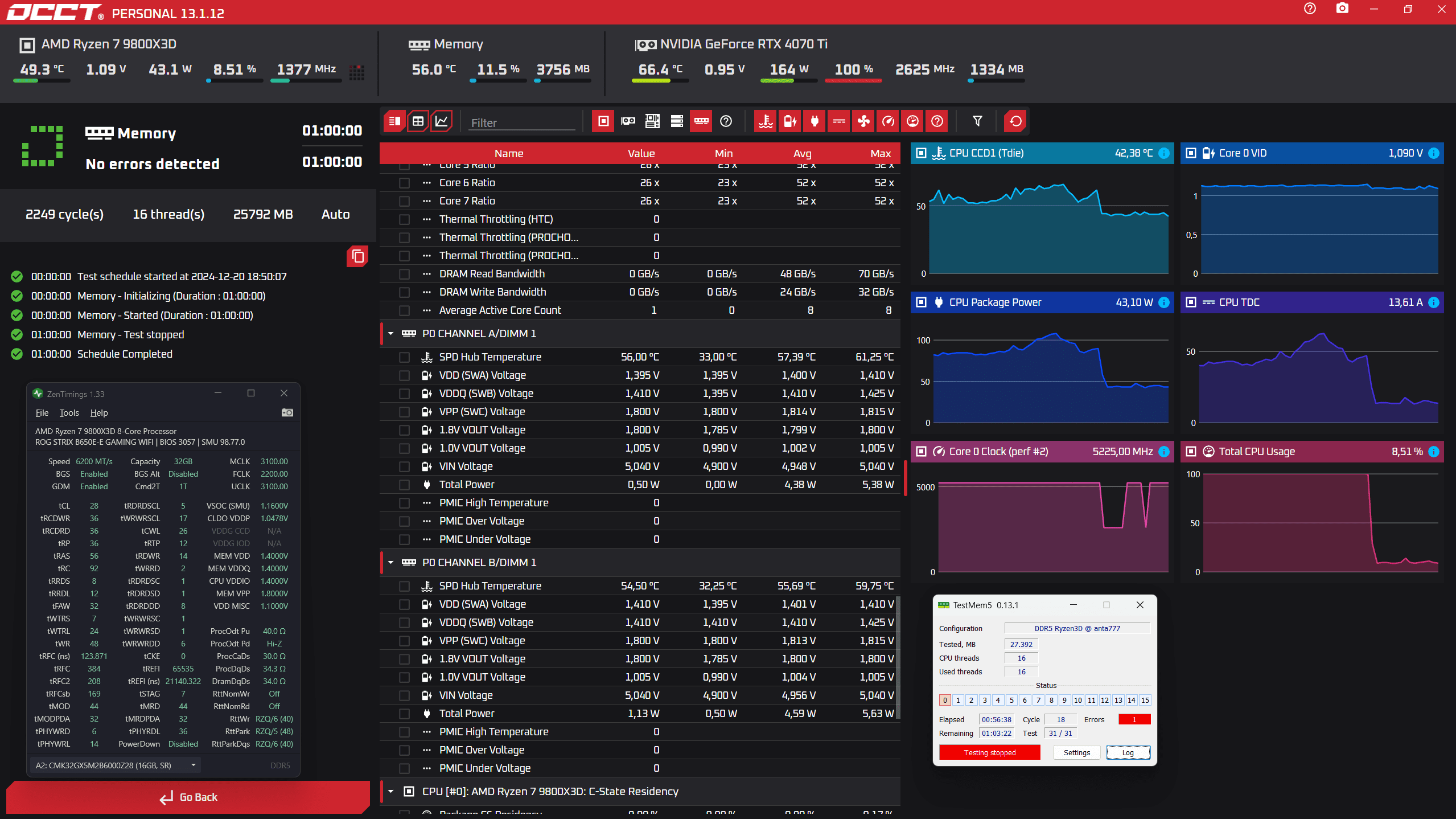Click the 'No errors detected' status text
The width and height of the screenshot is (1456, 819).
pos(153,164)
